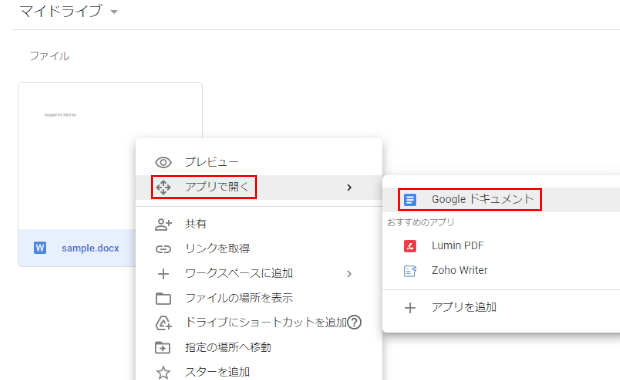Viewport: 620px width, 380px height.
Task: Select ドライブにショートカットを追加 entry
Action: (x=259, y=323)
